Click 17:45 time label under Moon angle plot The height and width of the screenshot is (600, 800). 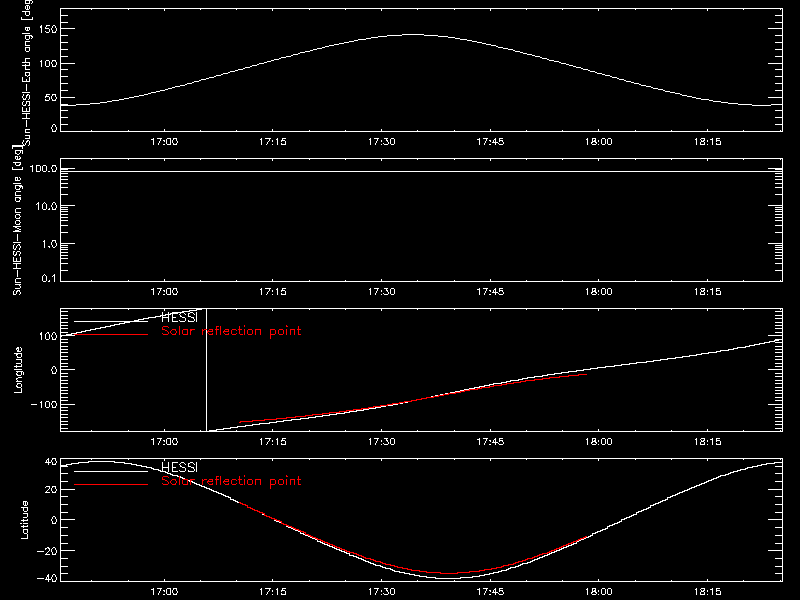click(490, 292)
